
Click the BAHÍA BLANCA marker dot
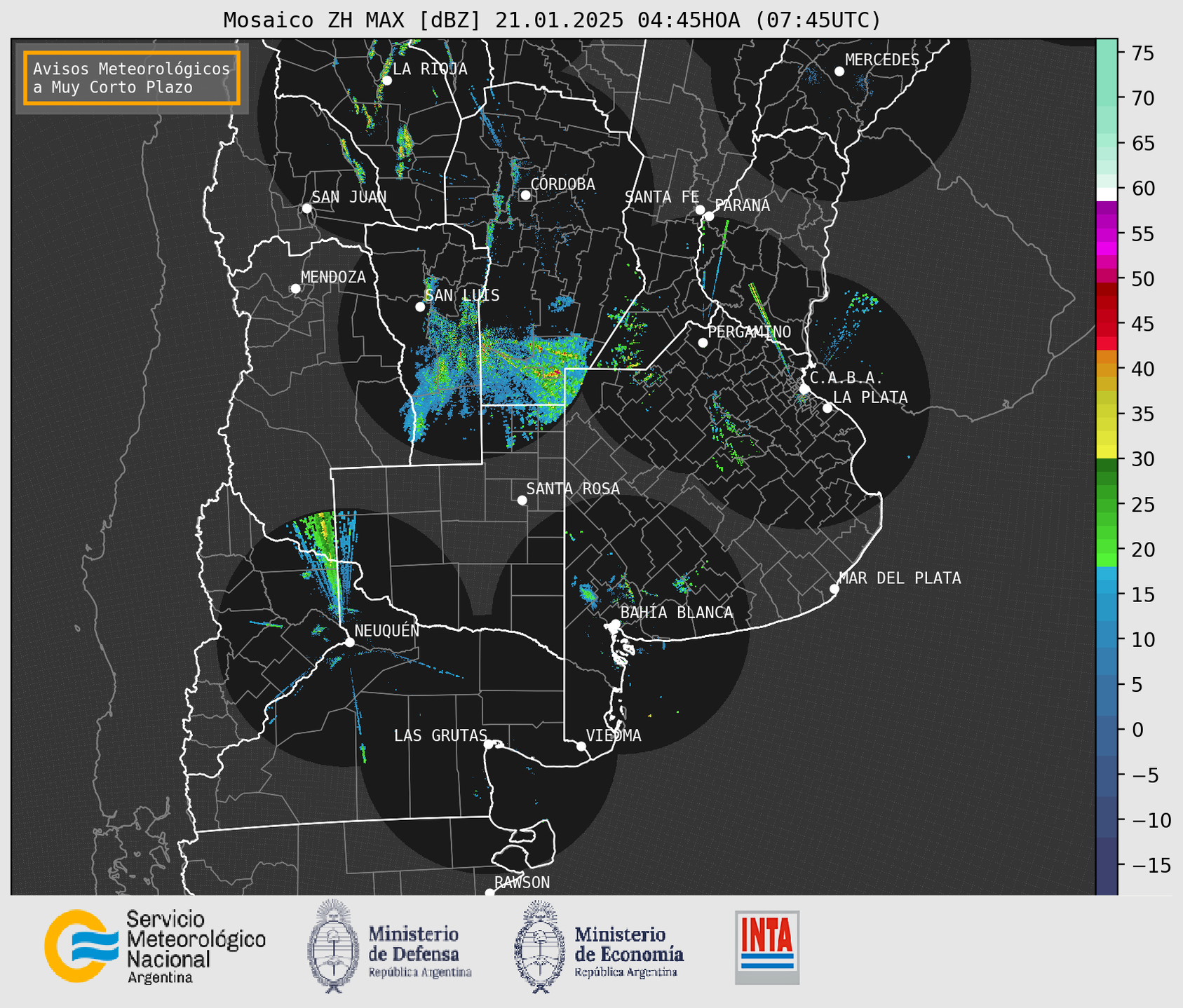[615, 624]
